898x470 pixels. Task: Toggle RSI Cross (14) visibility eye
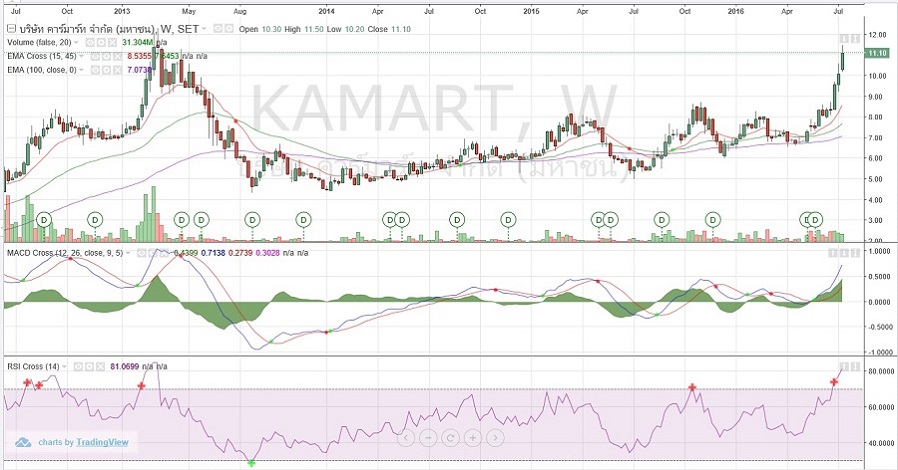[78, 366]
